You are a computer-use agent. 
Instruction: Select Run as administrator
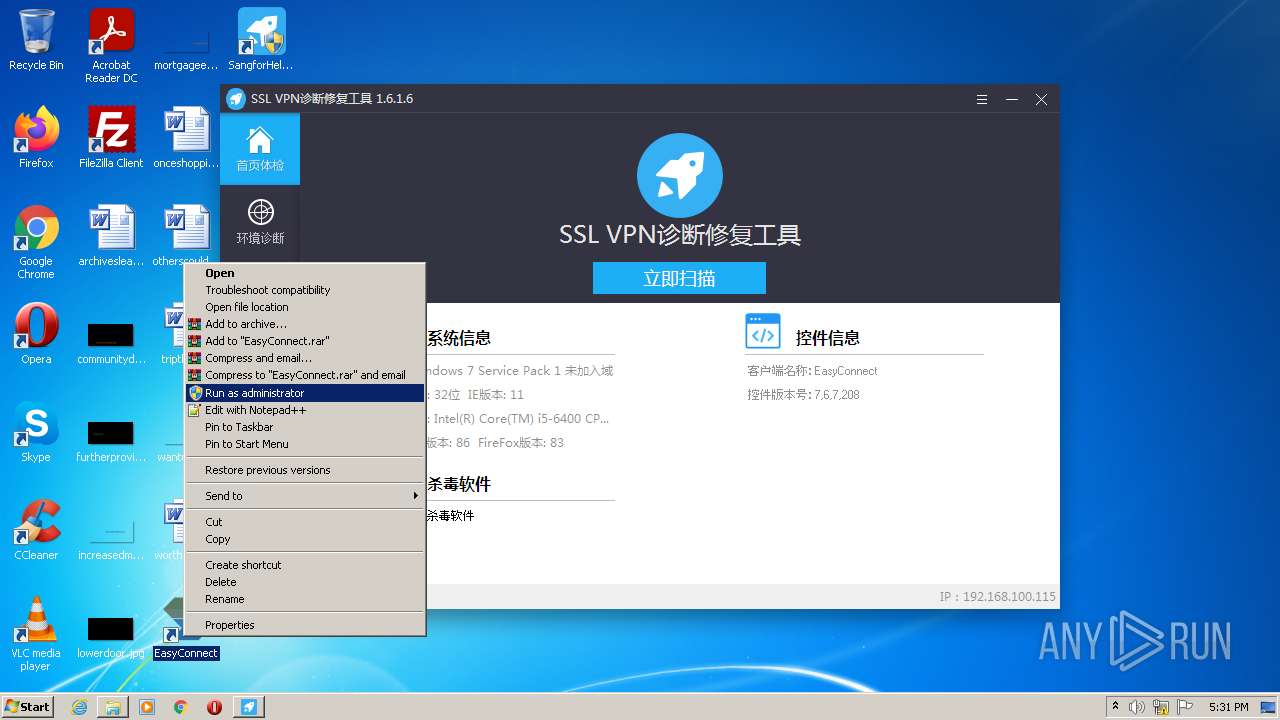tap(305, 393)
